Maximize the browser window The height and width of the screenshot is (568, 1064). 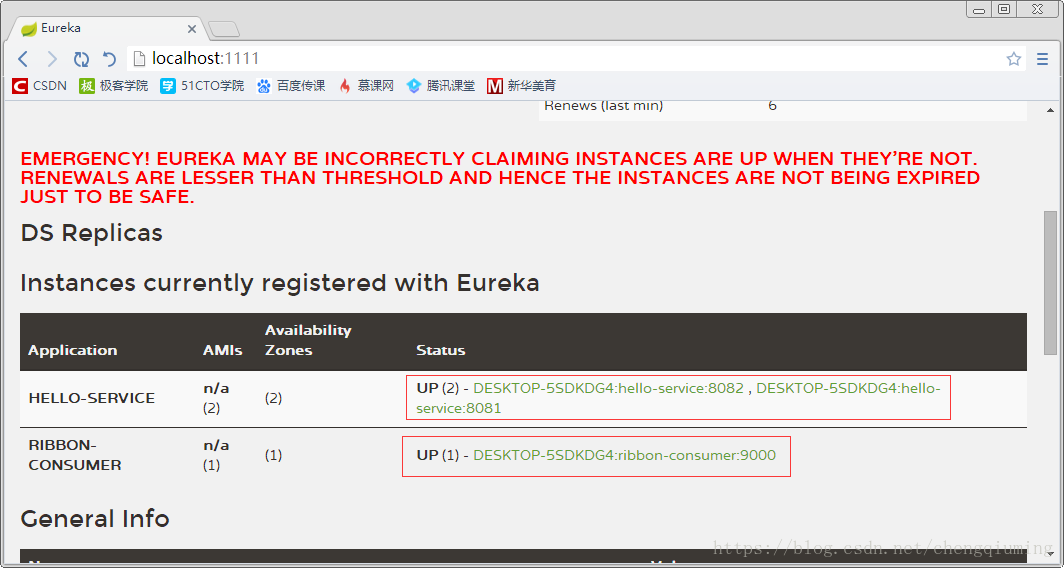[1004, 9]
